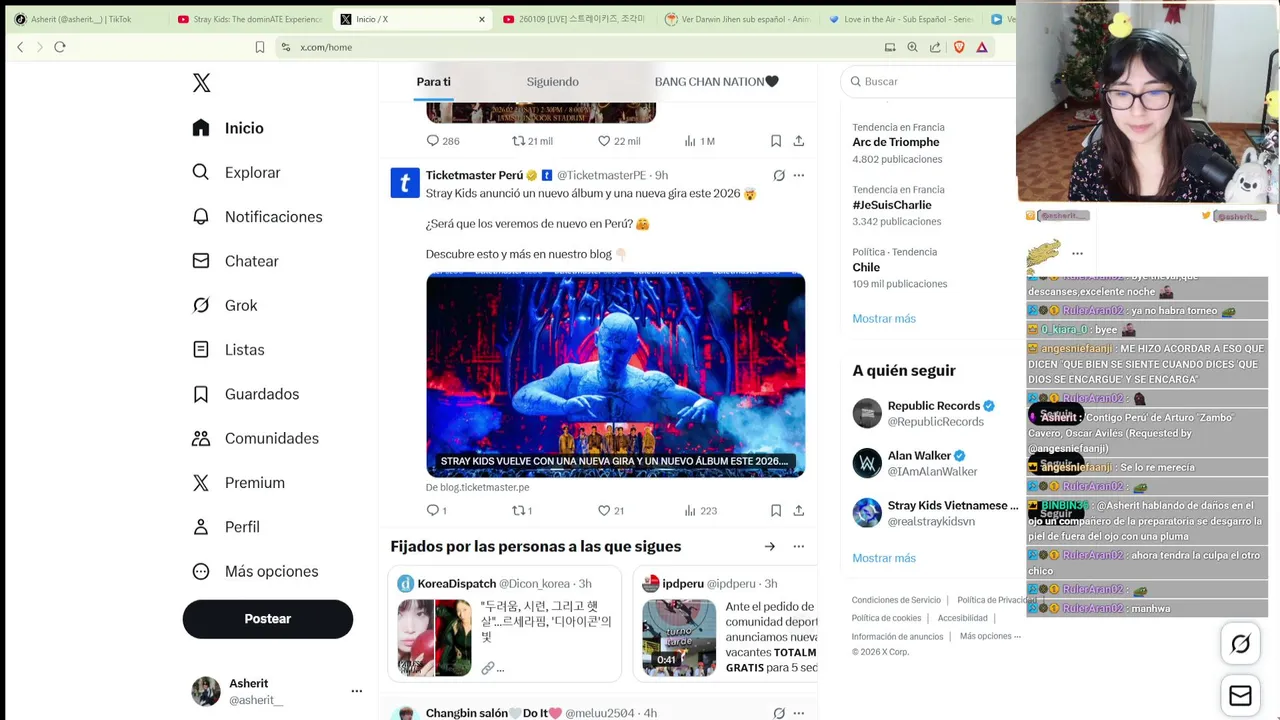Repost the Ticketmaster Perú post
The image size is (1280, 720).
[x=518, y=510]
